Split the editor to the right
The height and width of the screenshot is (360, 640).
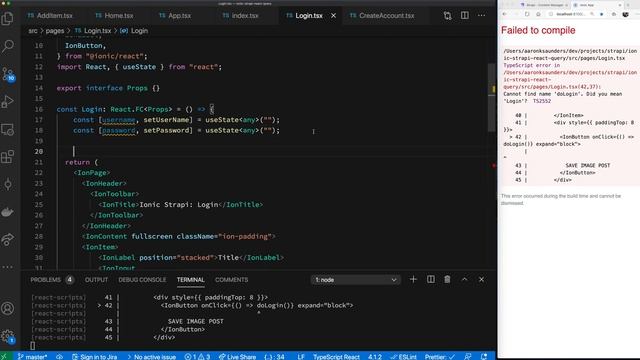tap(464, 16)
